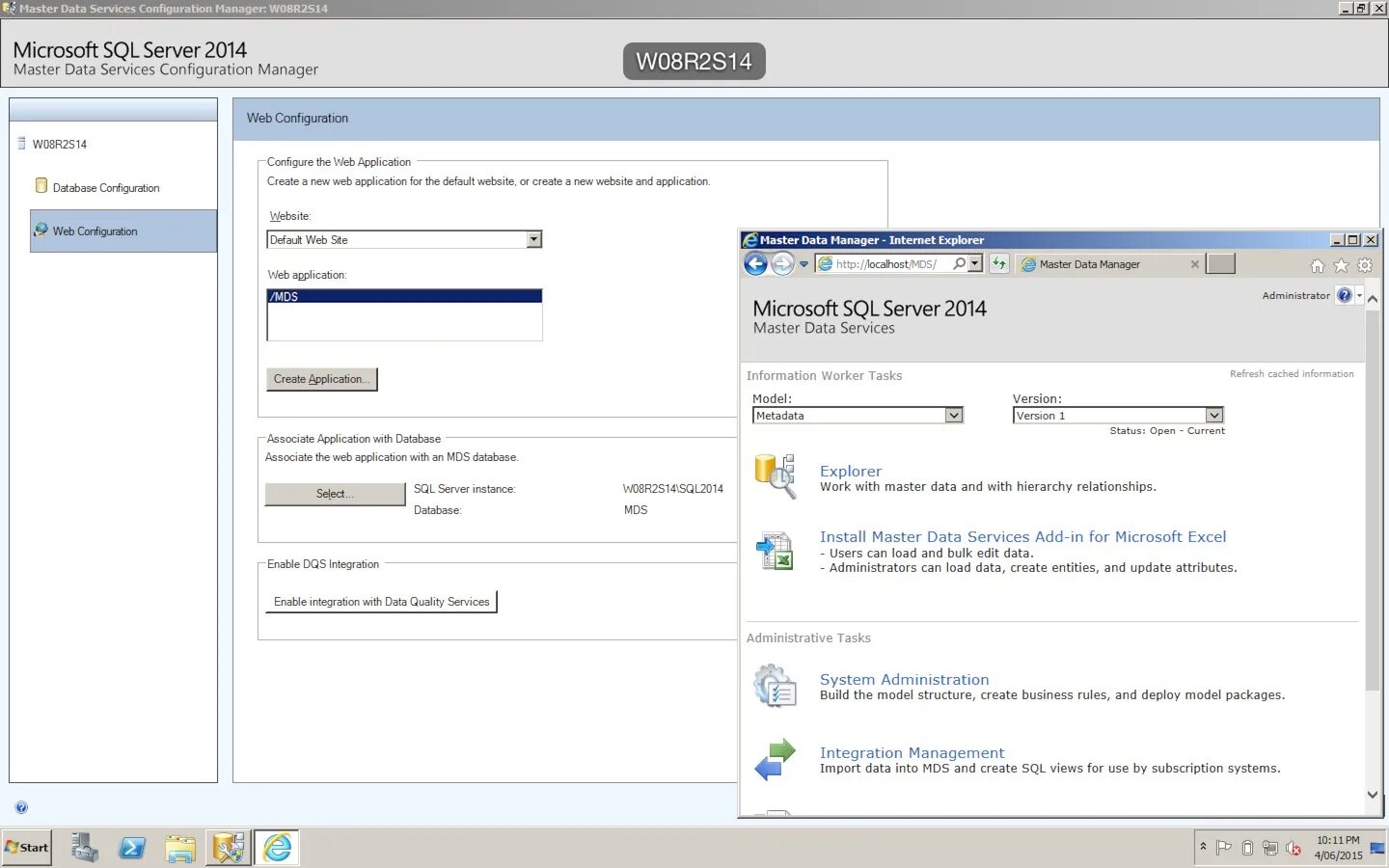Click the Database Configuration cylinder icon
The width and height of the screenshot is (1389, 868).
tap(41, 185)
